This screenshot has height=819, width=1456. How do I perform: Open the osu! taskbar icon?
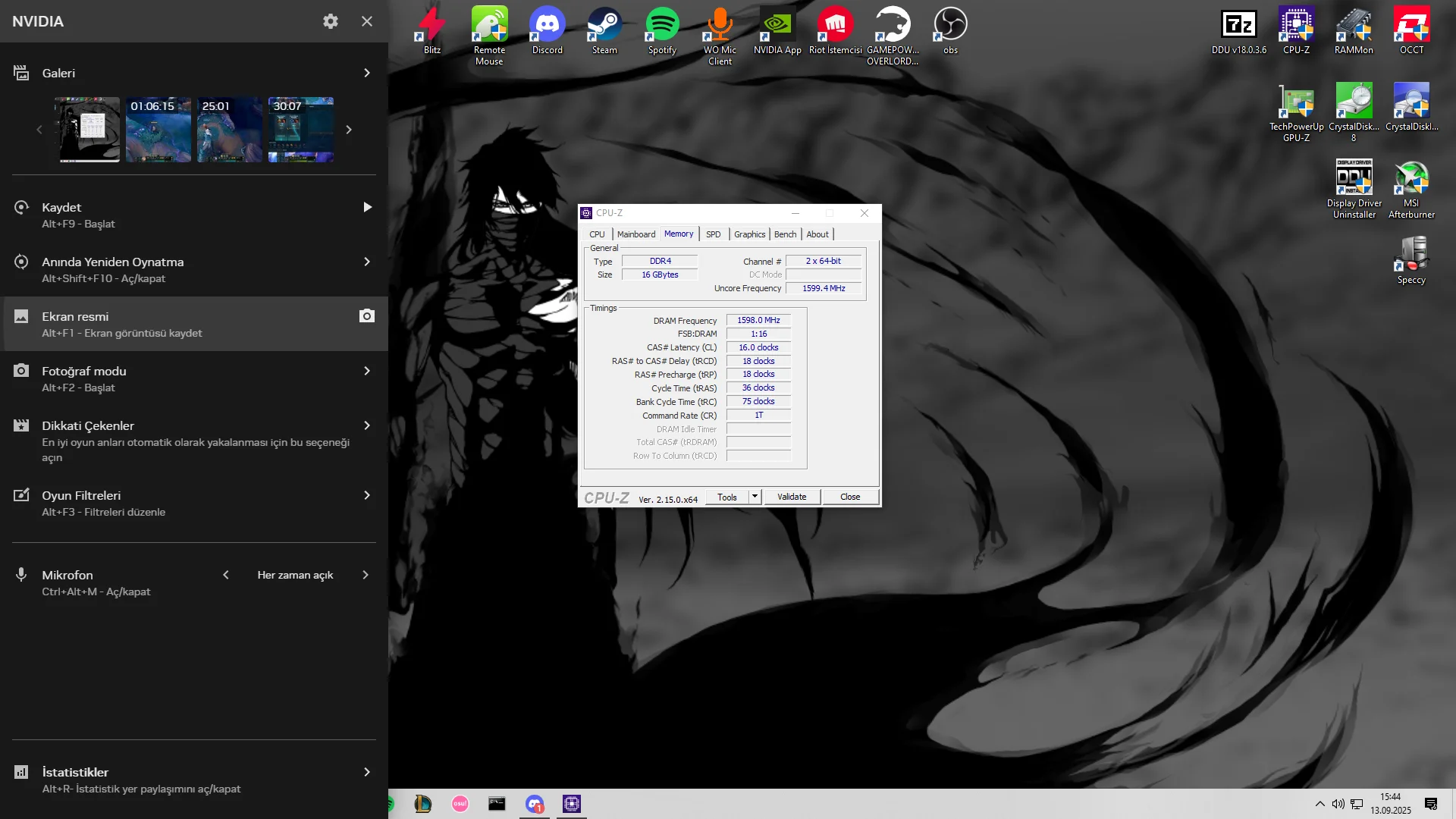click(460, 804)
